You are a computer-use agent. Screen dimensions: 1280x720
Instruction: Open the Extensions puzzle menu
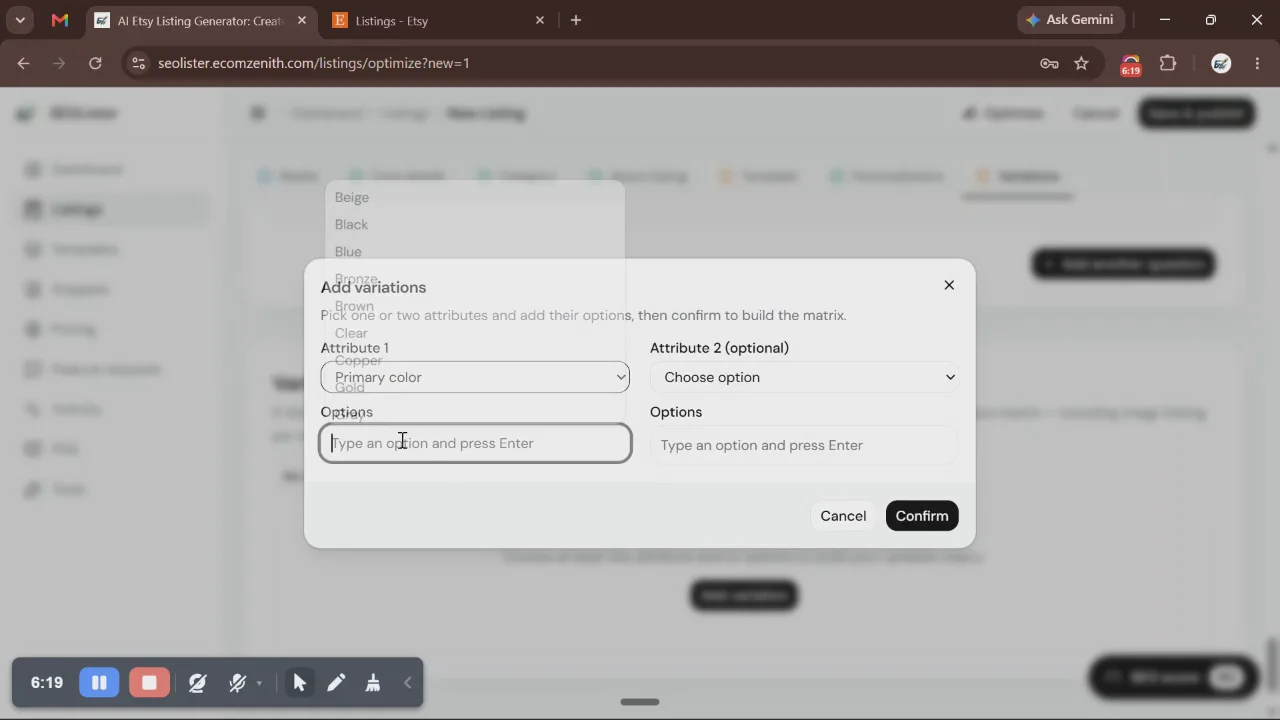click(1168, 63)
